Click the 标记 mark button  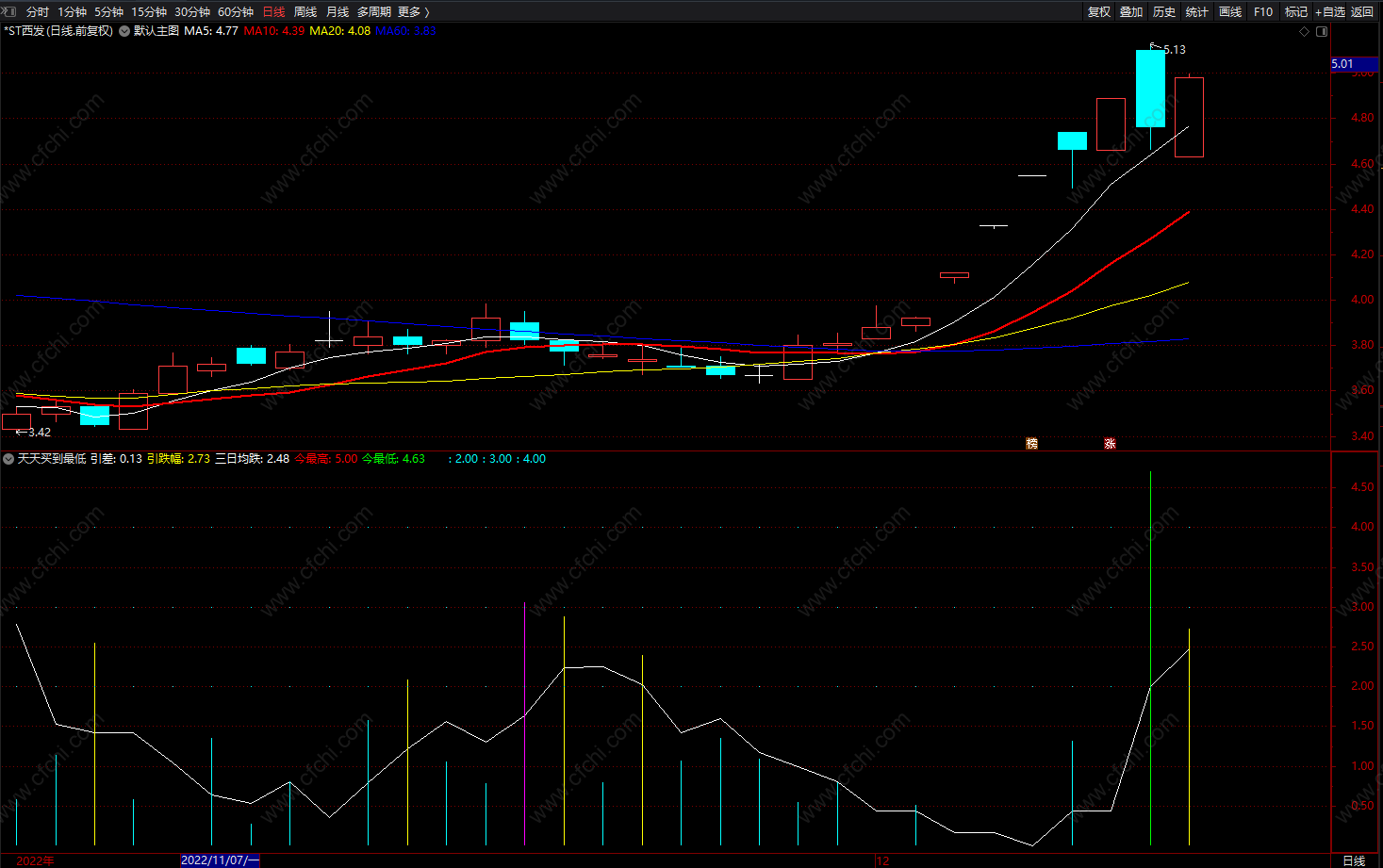[1296, 12]
